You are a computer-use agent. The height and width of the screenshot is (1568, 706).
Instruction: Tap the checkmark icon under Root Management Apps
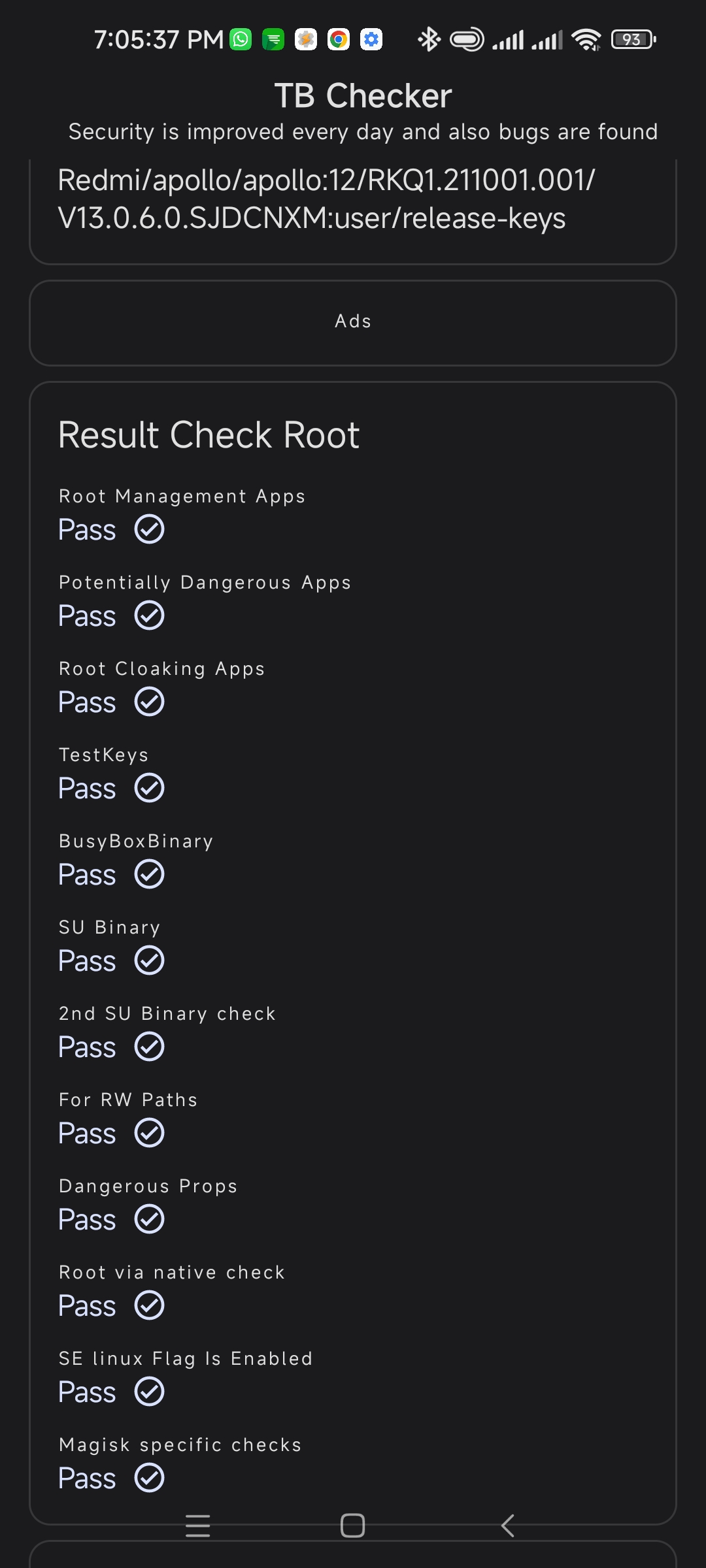coord(149,529)
